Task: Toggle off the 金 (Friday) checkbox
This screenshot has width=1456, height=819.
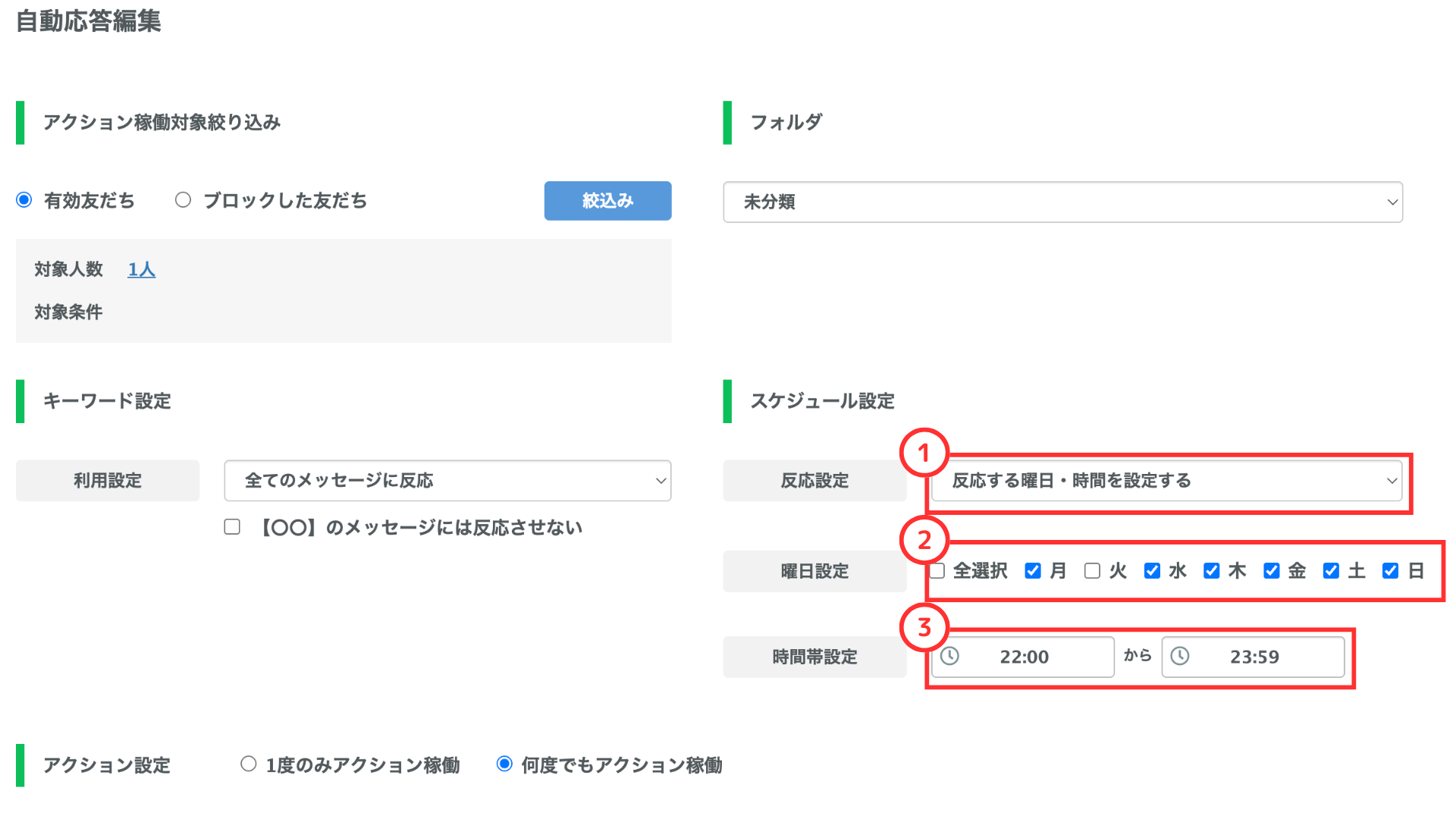Action: (1271, 571)
